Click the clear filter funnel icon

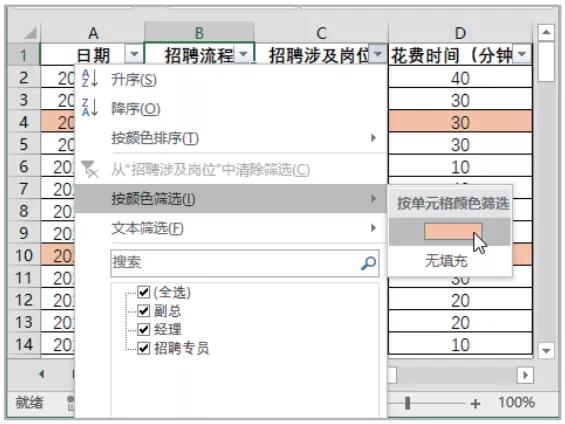(x=90, y=169)
